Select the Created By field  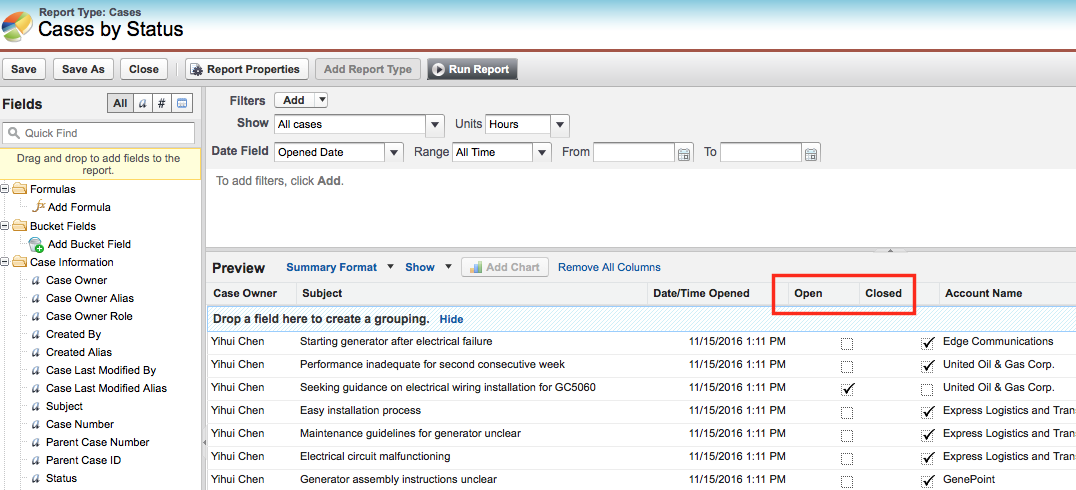tap(73, 334)
